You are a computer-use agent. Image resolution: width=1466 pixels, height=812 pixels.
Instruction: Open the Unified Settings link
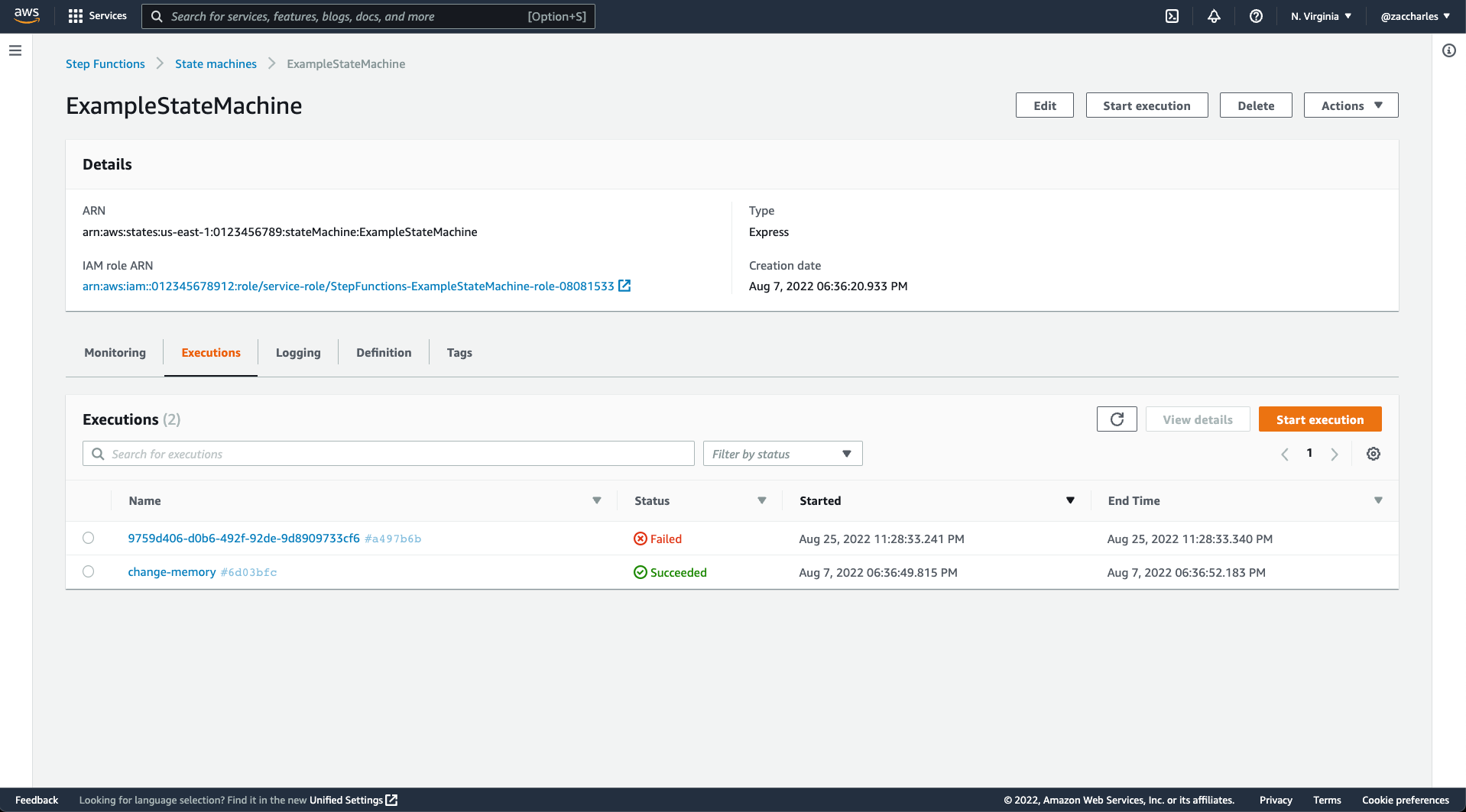pyautogui.click(x=346, y=800)
